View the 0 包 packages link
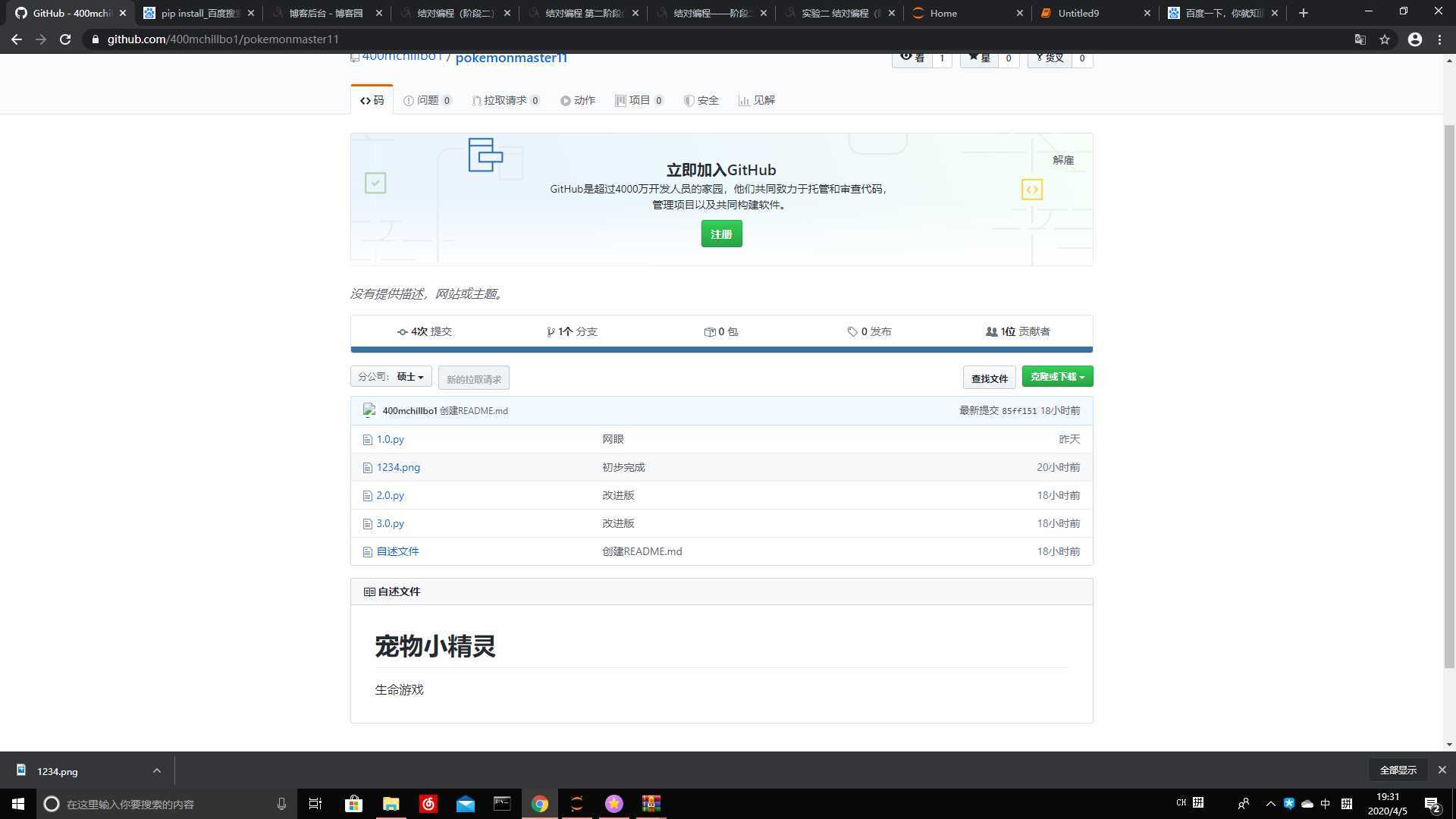 point(721,331)
